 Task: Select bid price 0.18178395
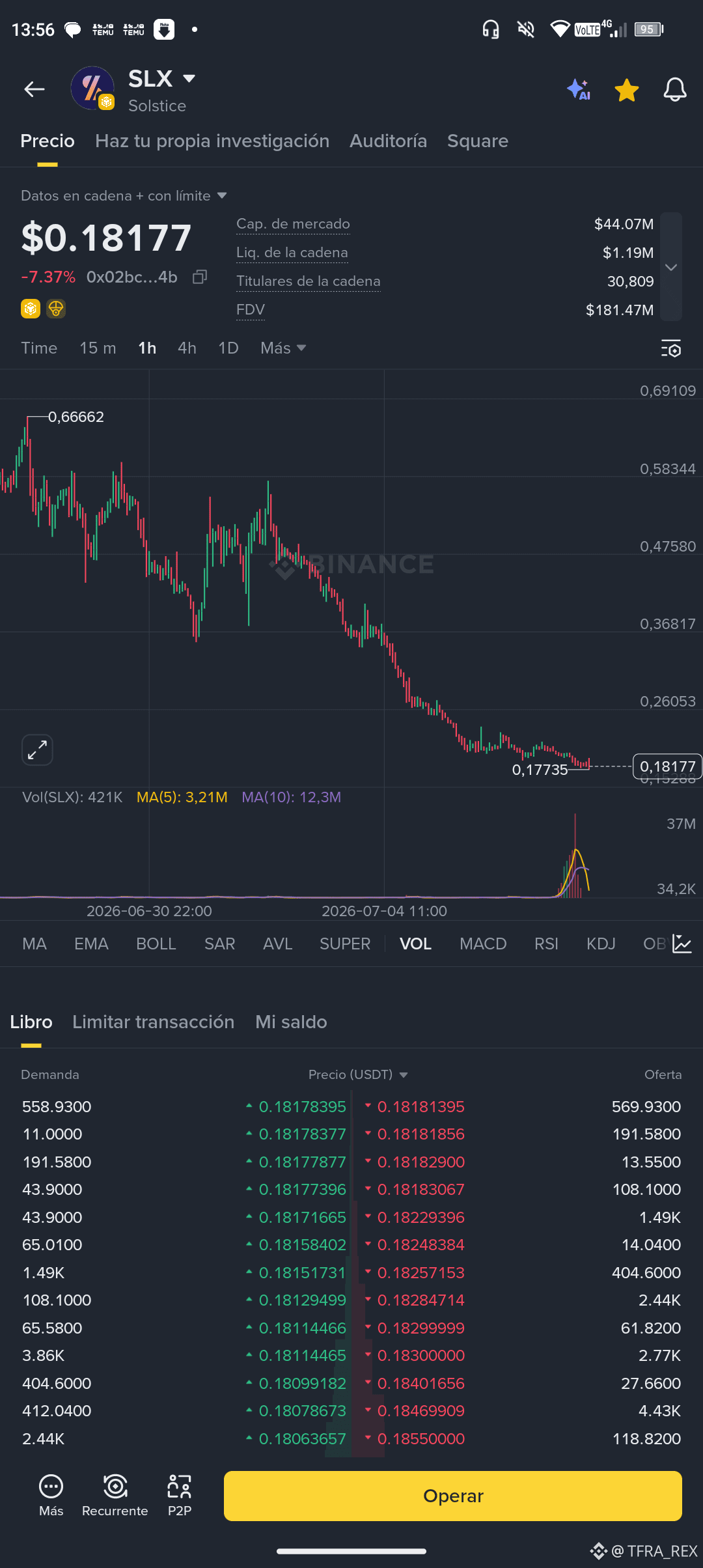303,1106
